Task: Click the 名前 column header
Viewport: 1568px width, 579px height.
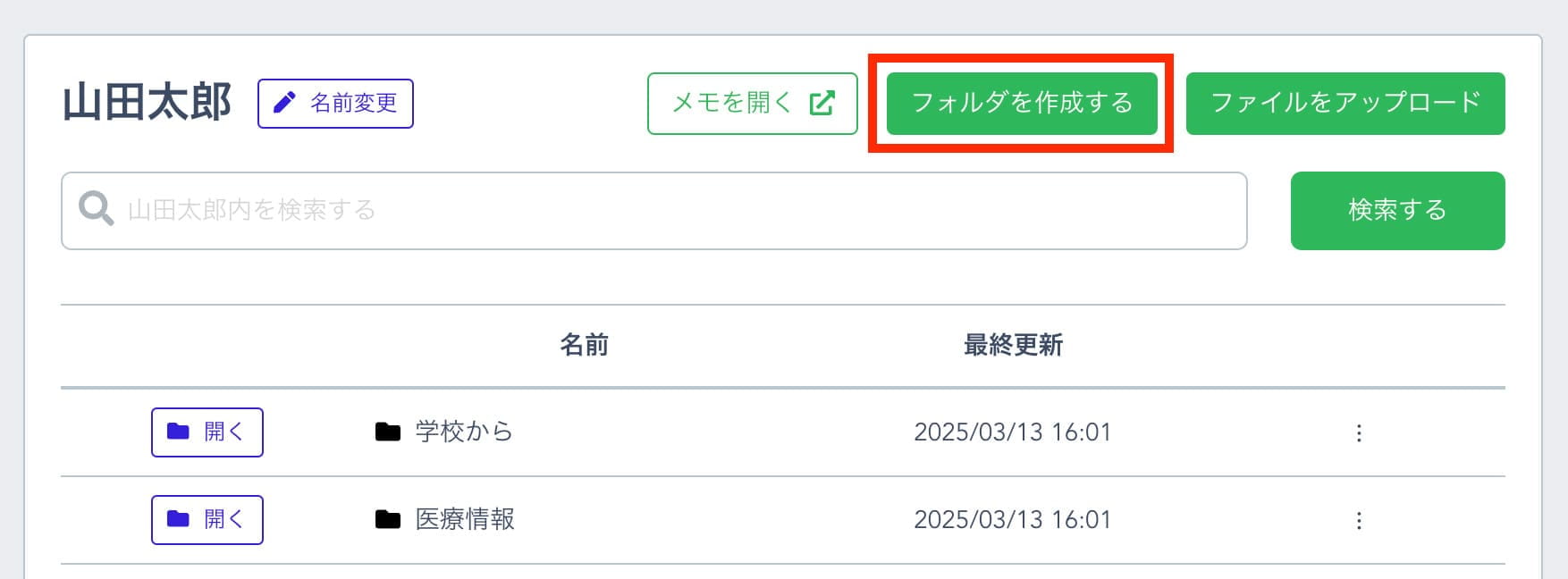Action: 584,345
